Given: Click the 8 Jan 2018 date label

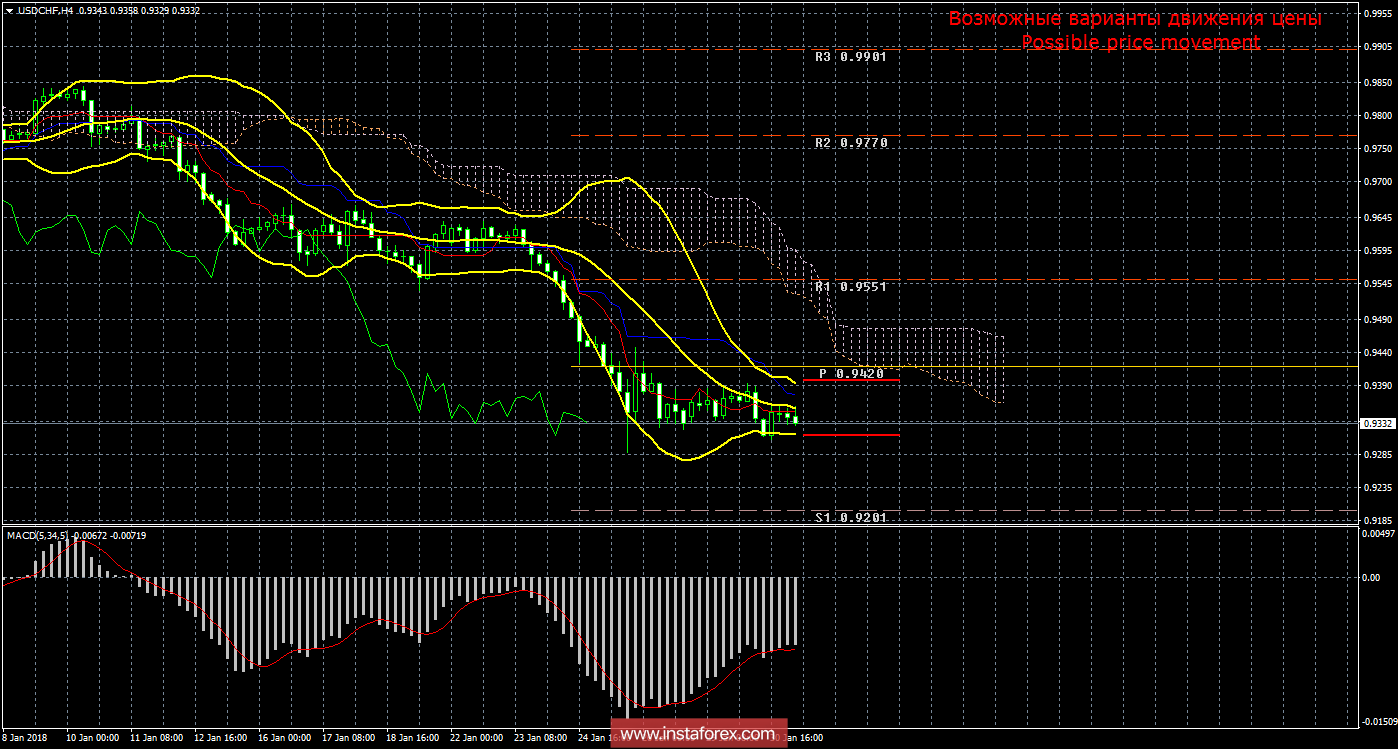Looking at the screenshot, I should (x=25, y=738).
